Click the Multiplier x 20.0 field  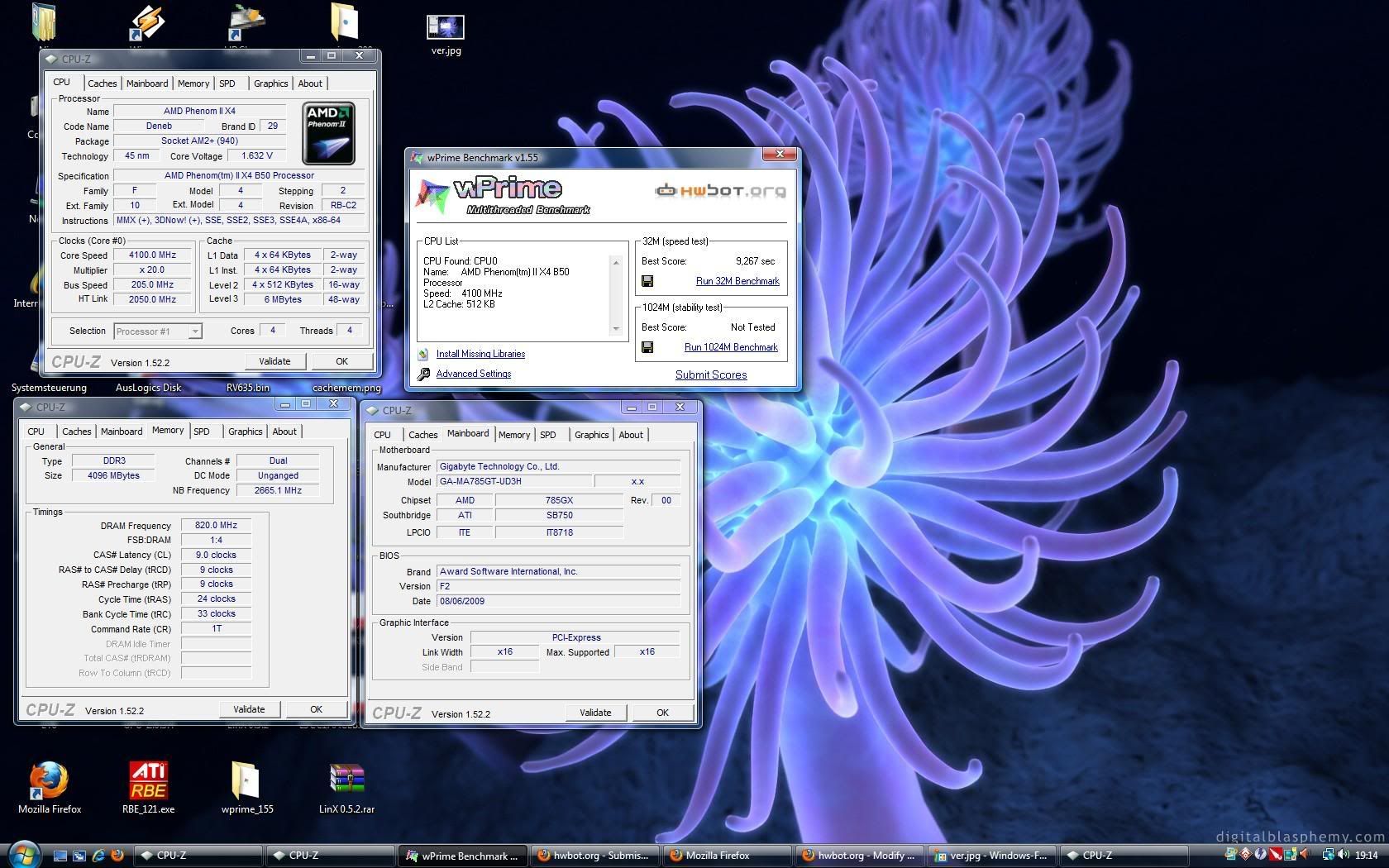tap(152, 270)
